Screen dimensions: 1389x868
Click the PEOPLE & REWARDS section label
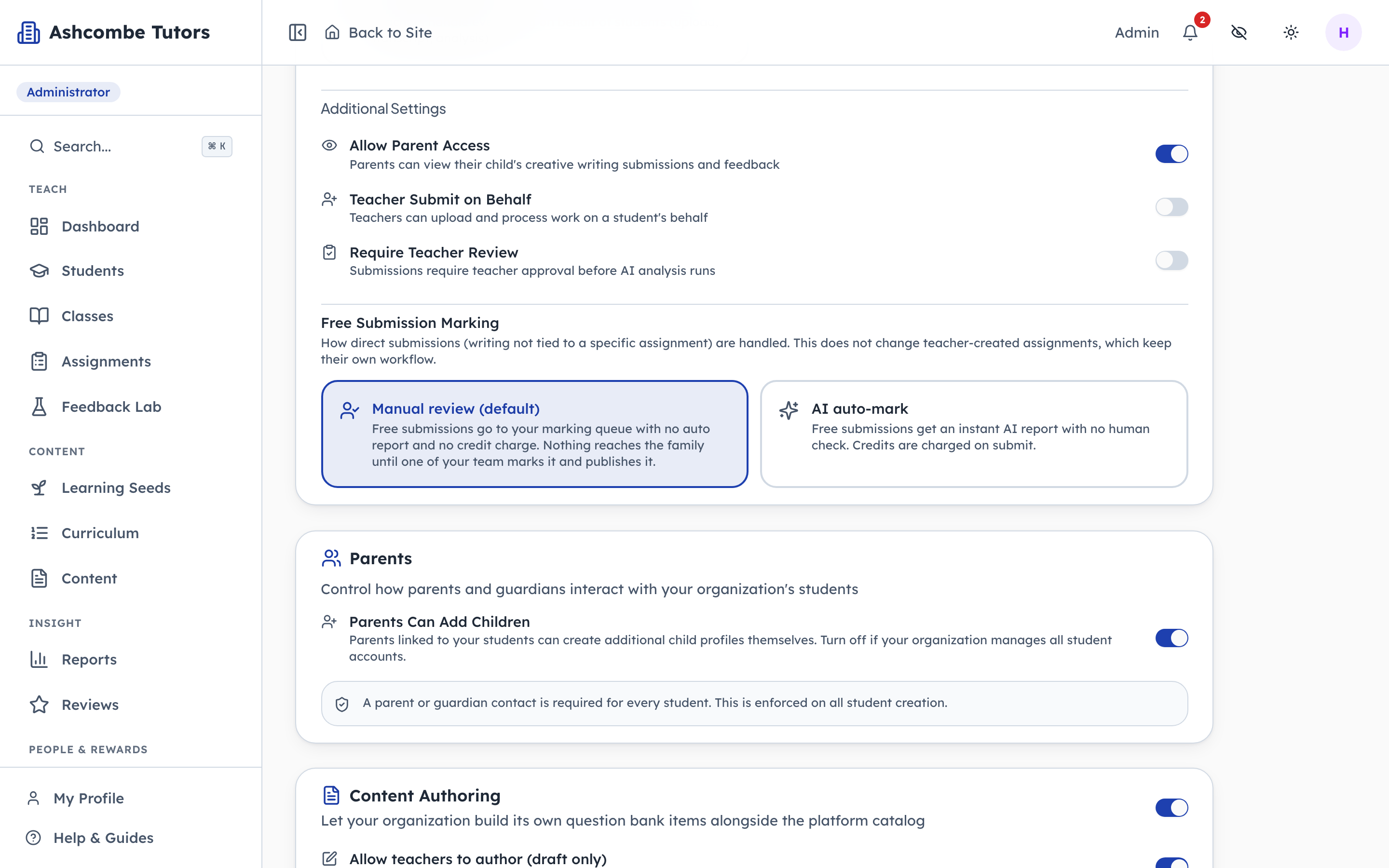pos(88,749)
